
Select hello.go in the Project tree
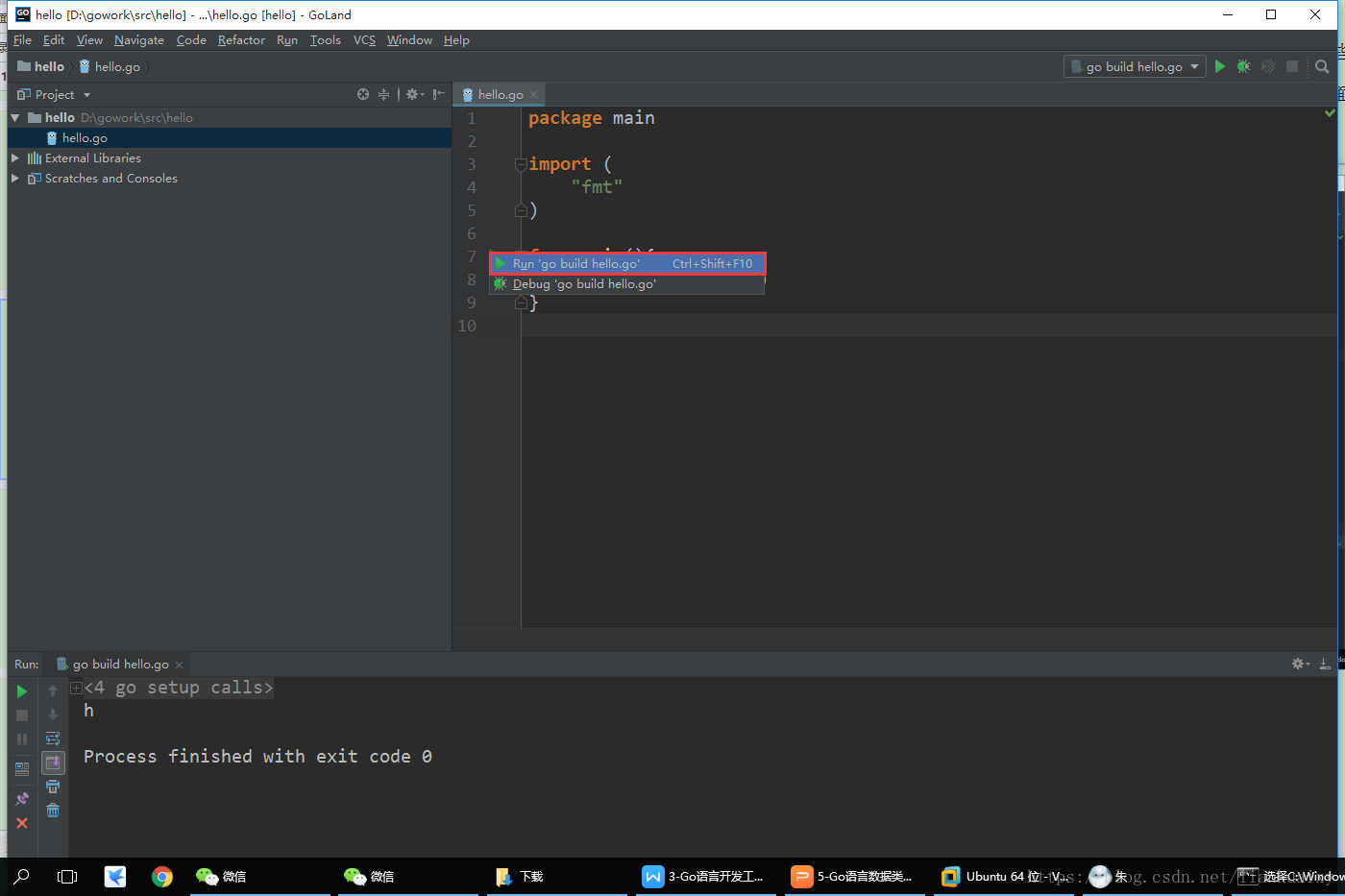[85, 137]
